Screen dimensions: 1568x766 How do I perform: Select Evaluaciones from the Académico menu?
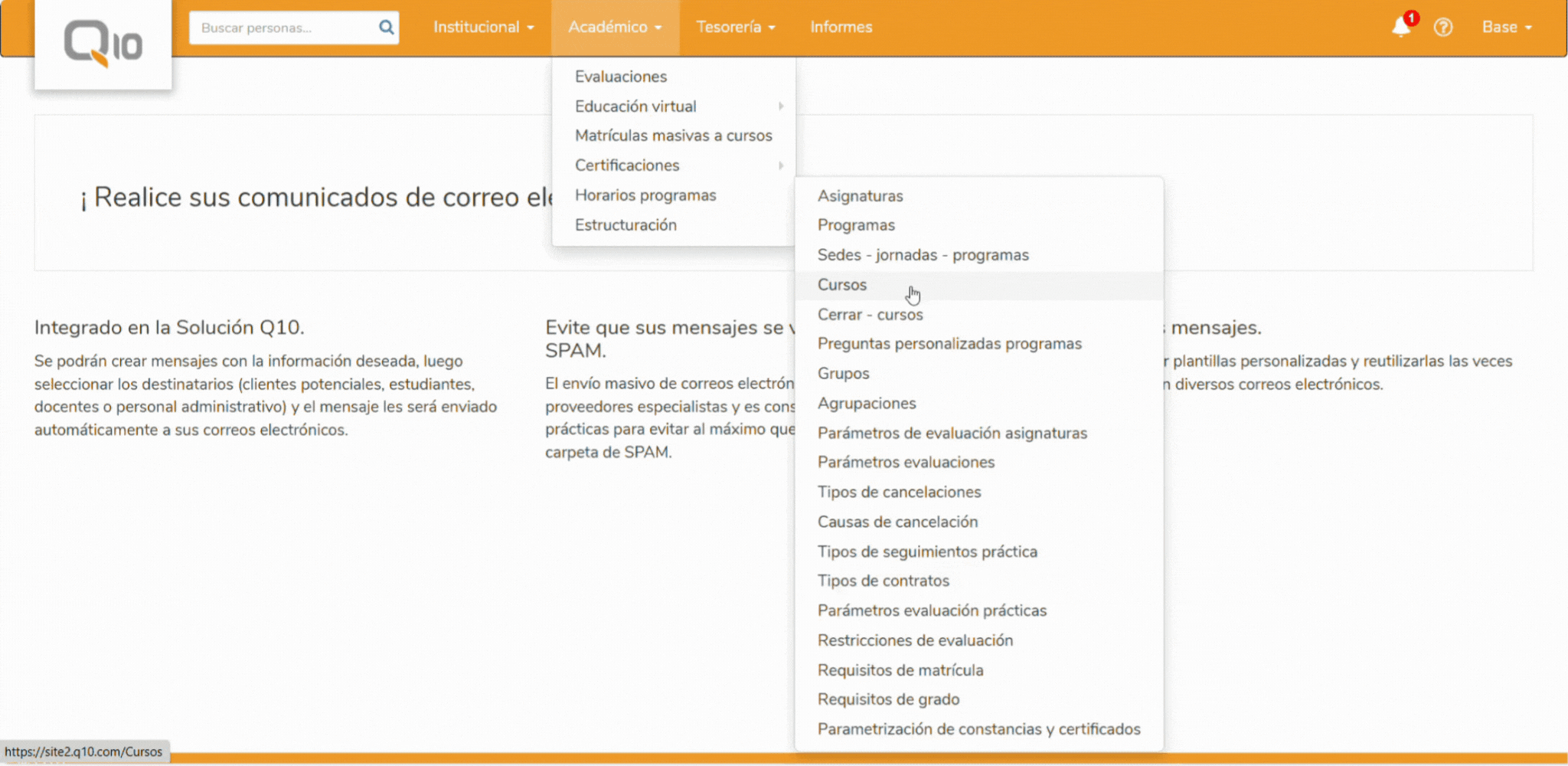pos(621,77)
